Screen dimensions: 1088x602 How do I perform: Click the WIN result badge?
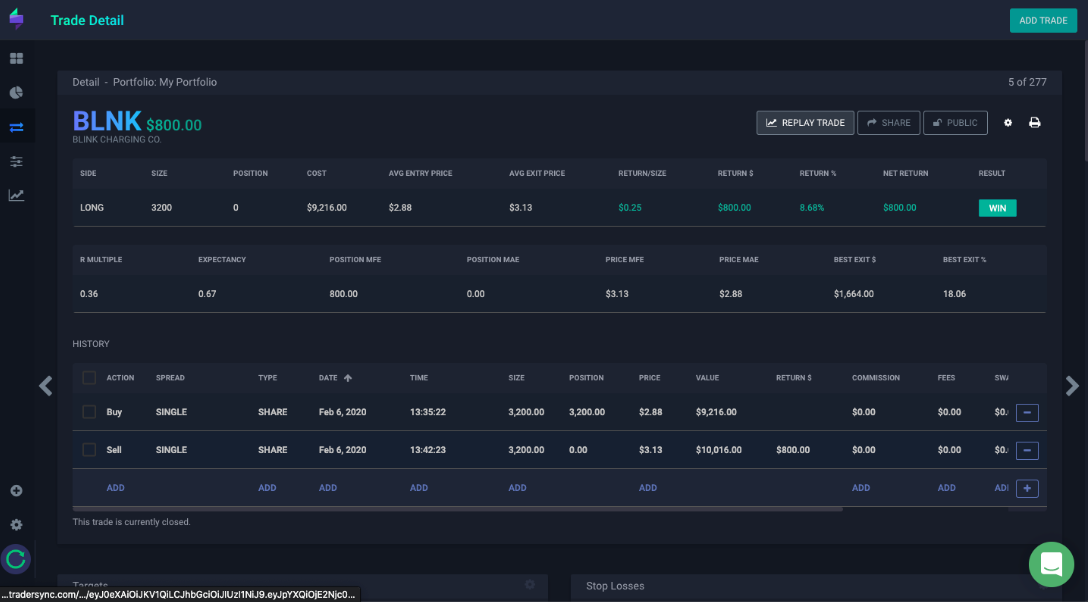997,208
